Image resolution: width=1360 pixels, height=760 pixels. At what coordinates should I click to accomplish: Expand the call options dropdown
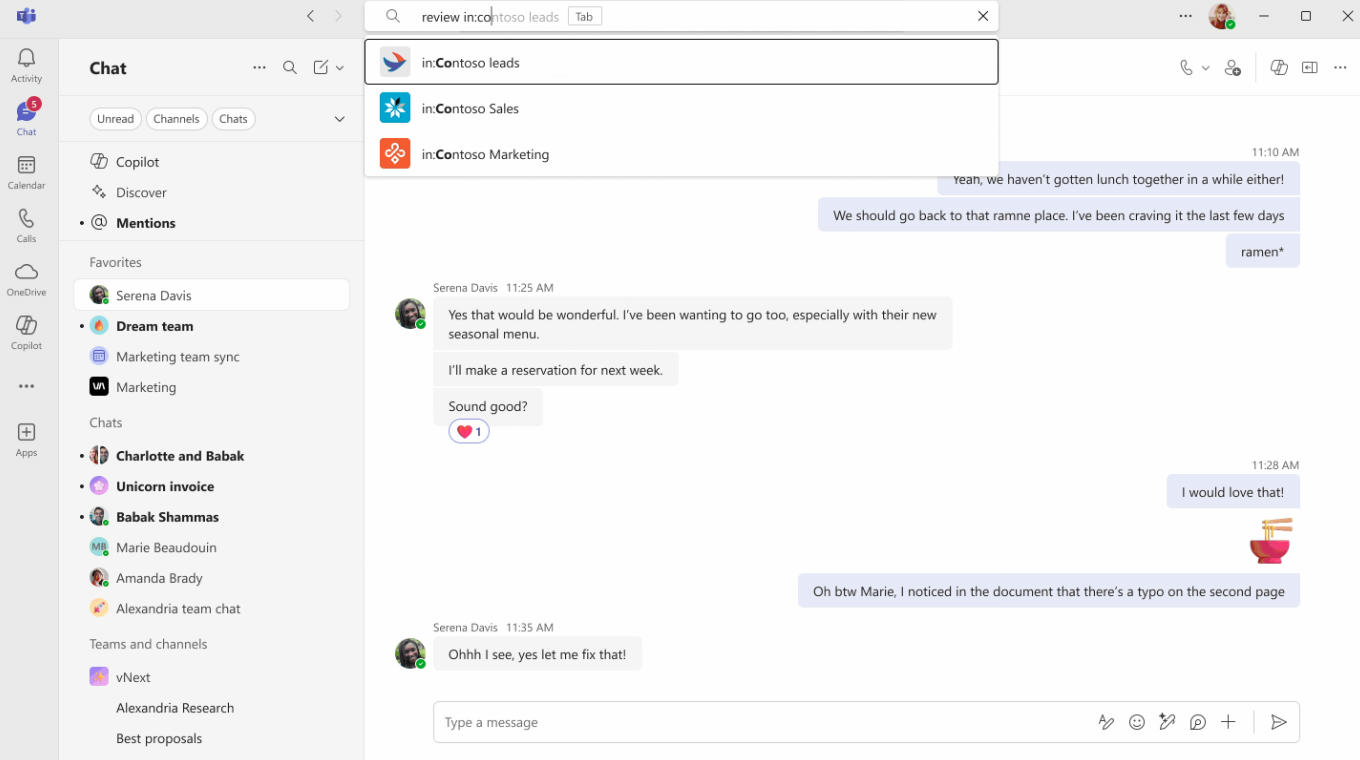pos(1206,68)
